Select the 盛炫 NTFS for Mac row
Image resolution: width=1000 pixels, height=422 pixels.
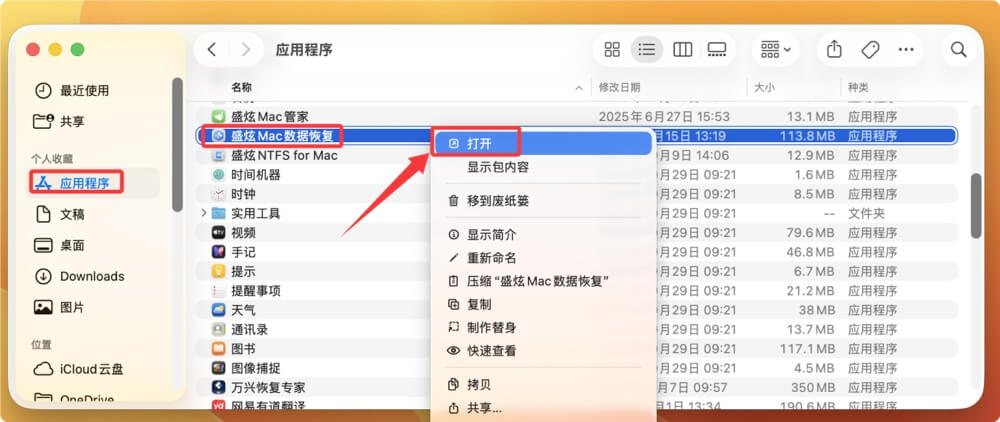coord(575,155)
